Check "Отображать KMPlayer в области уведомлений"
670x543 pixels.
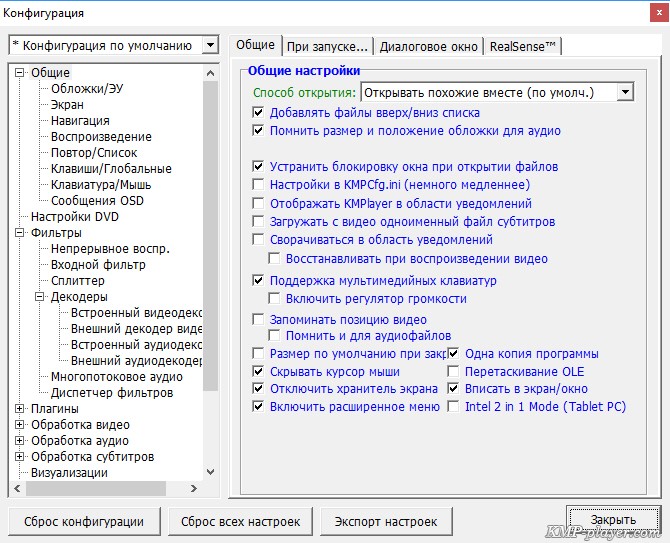pos(258,203)
